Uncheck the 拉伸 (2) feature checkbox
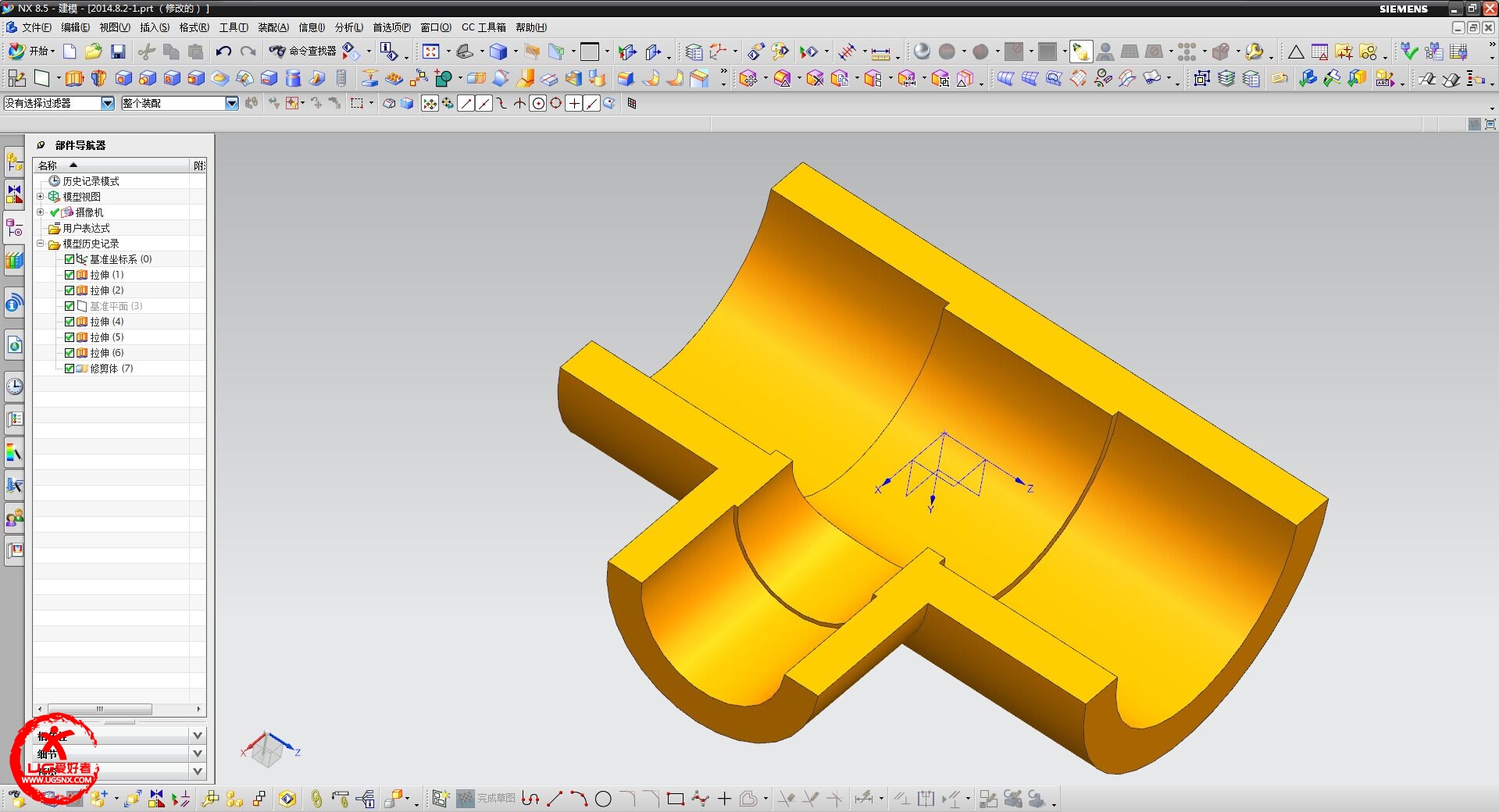Screen dimensions: 1499x812 [x=70, y=290]
